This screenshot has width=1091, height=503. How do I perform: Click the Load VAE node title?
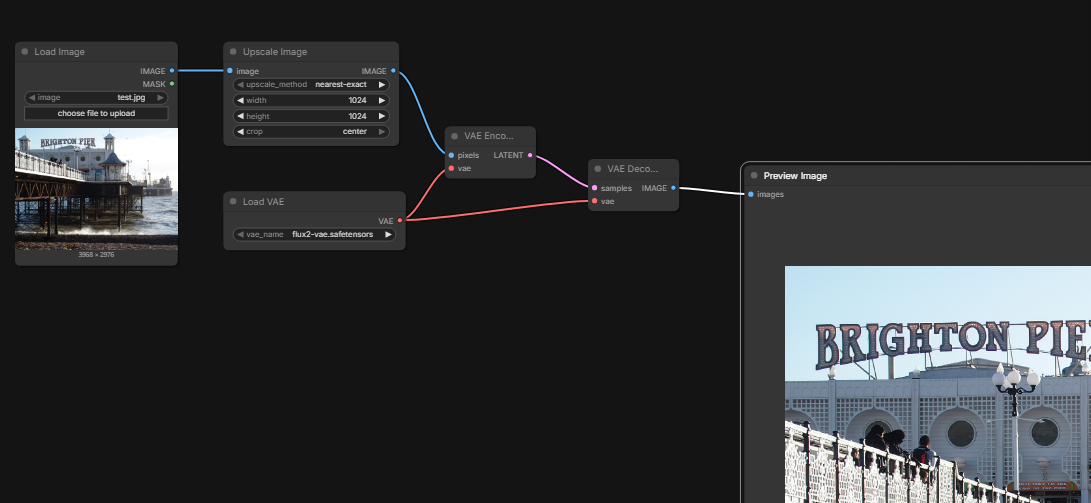click(264, 202)
